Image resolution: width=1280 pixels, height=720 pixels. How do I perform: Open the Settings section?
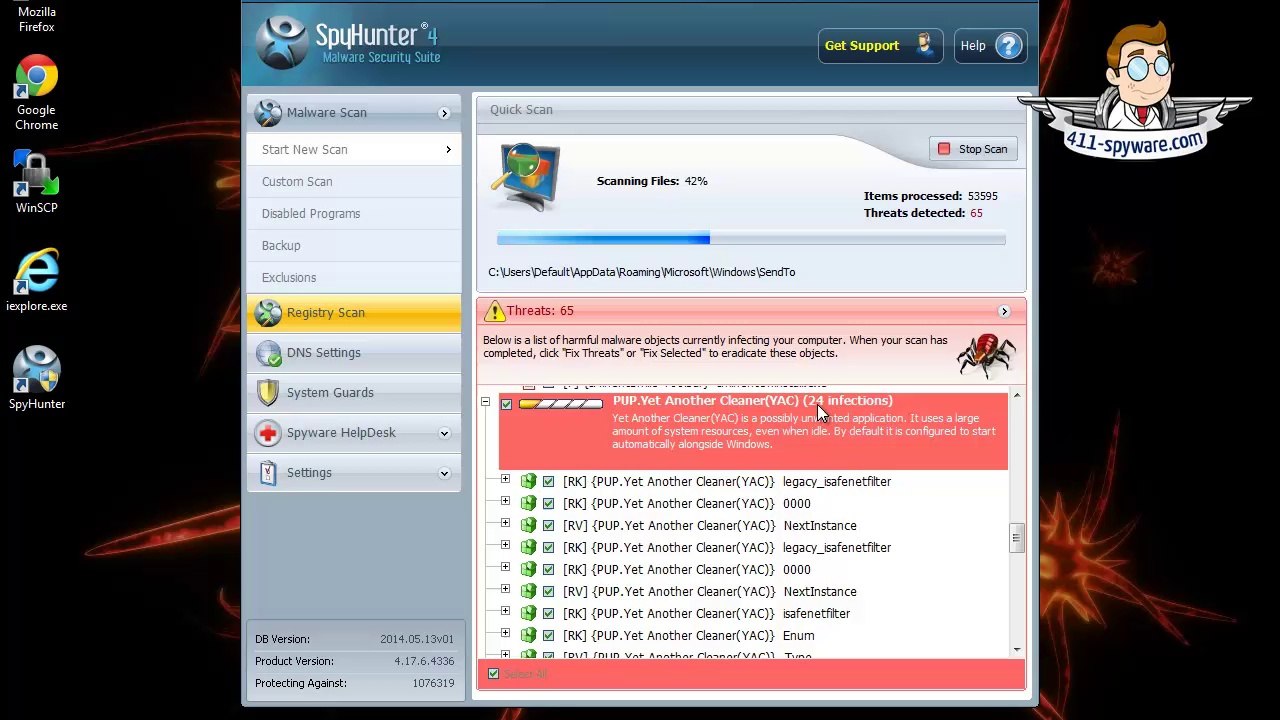coord(354,473)
